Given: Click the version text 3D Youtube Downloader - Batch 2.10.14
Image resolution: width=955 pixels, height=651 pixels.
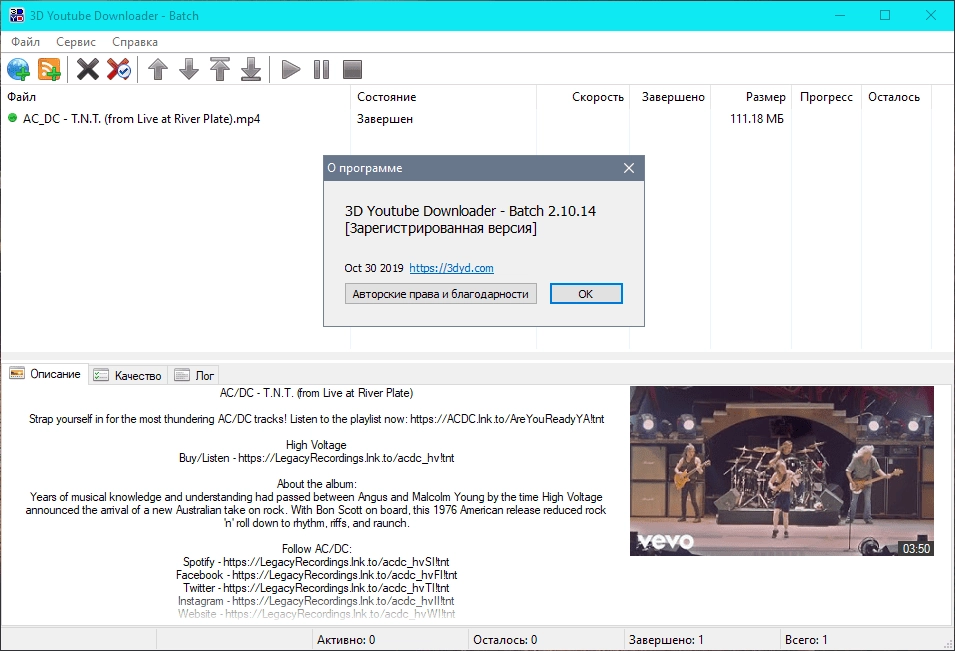Looking at the screenshot, I should (470, 211).
